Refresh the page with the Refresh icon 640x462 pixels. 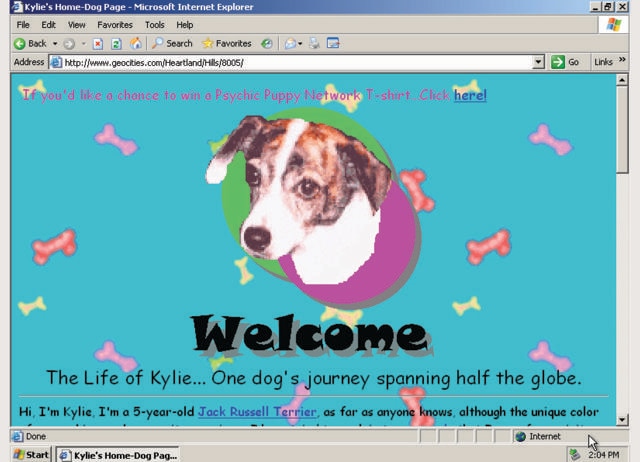[x=116, y=44]
